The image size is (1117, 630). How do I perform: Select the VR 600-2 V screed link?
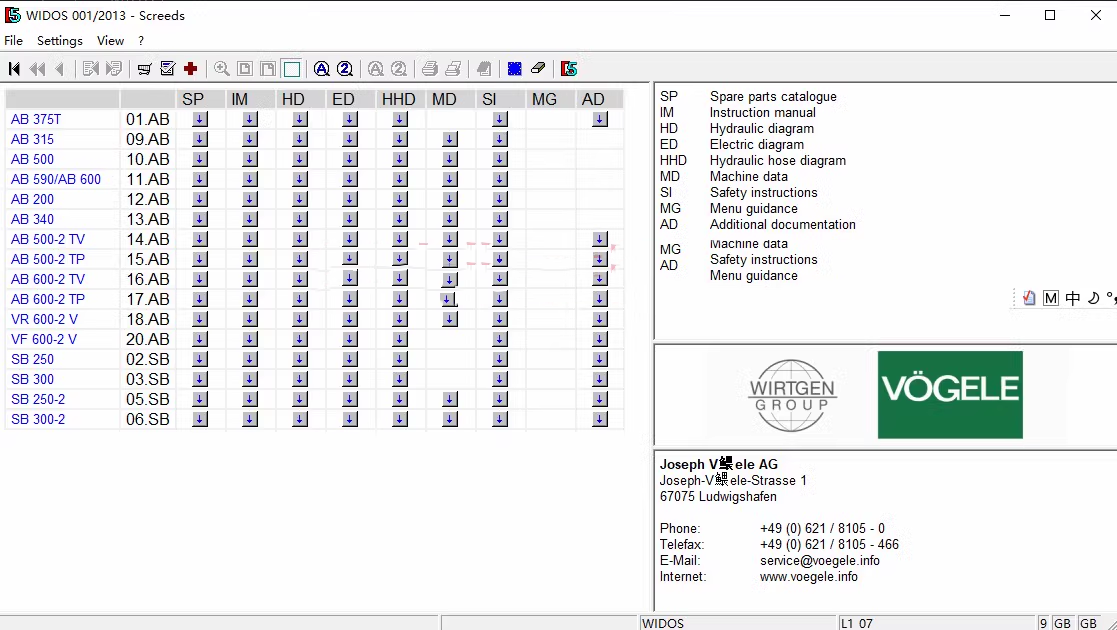(x=44, y=319)
